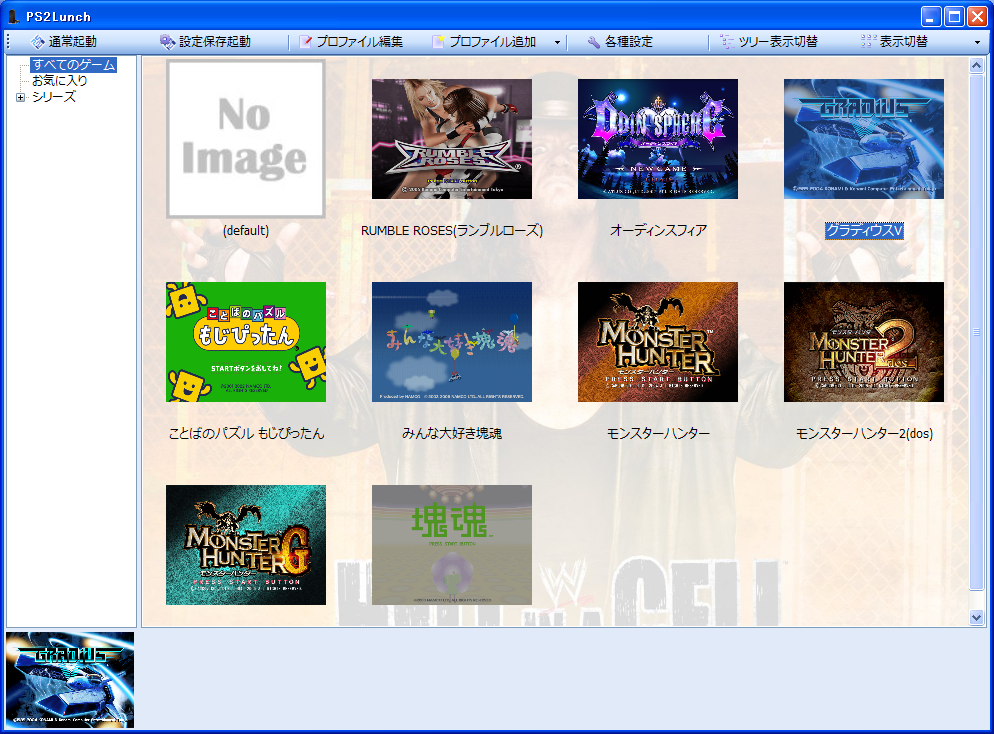The image size is (994, 734).
Task: Select the もじぴったん game thumbnail
Action: 246,342
